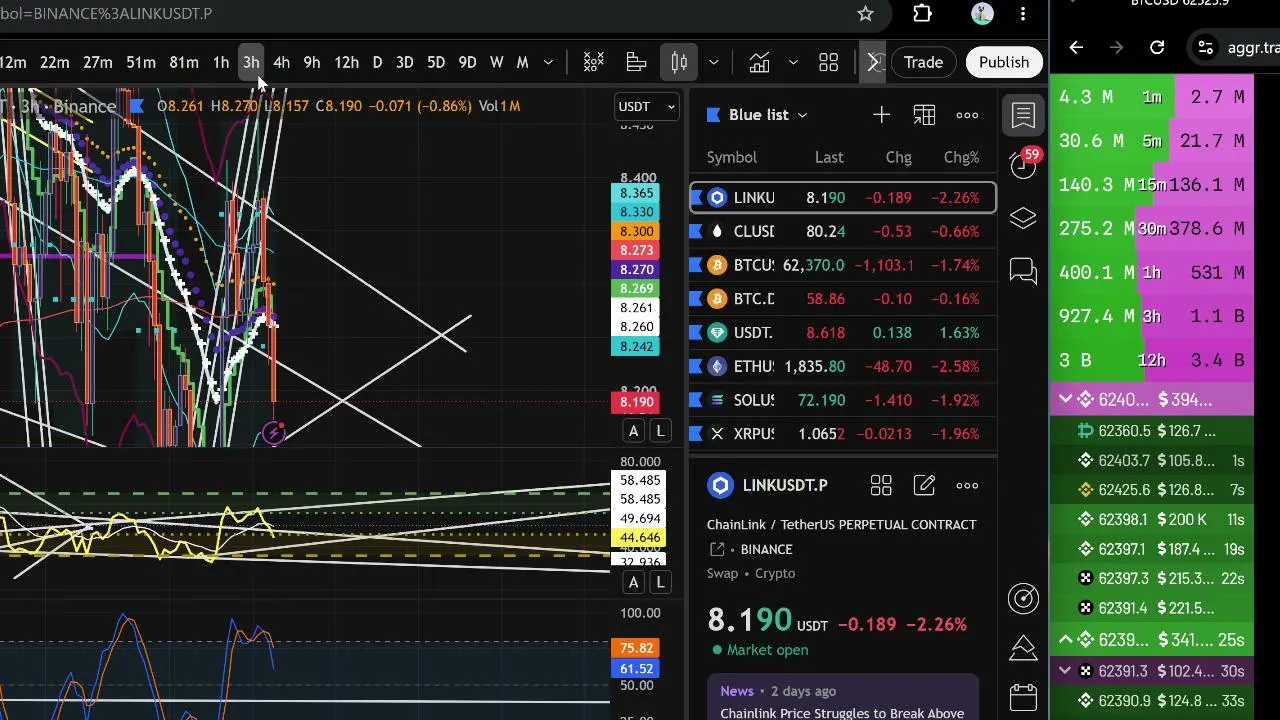Expand the timeframe list dropdown chevron
Image resolution: width=1280 pixels, height=720 pixels.
point(548,63)
